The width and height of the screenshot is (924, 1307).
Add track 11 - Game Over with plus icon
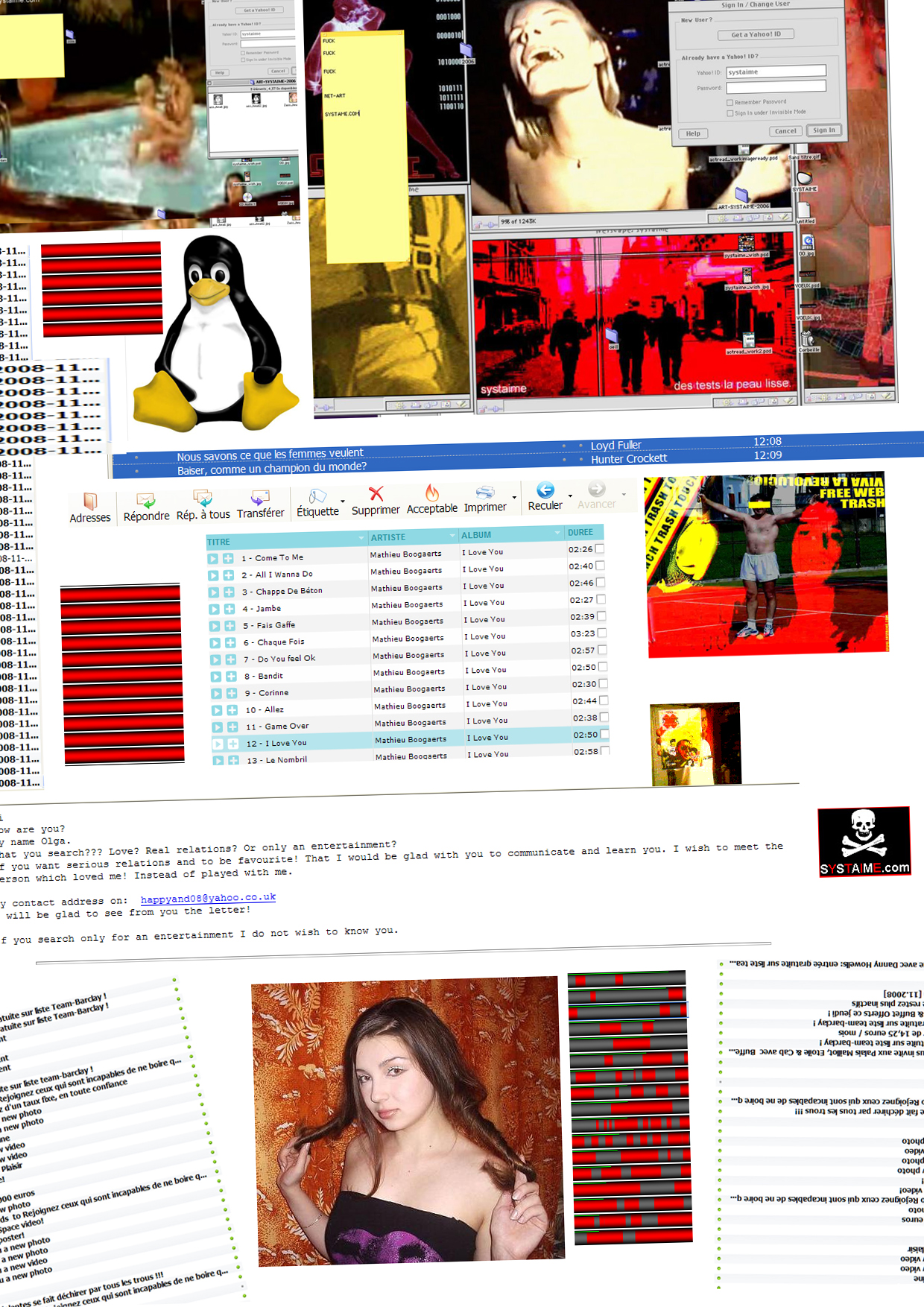pos(232,727)
